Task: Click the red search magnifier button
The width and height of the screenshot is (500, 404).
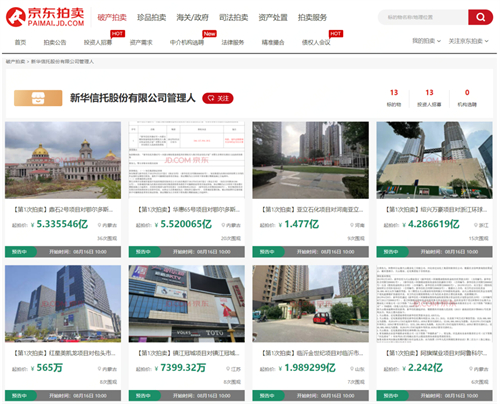Action: point(480,17)
